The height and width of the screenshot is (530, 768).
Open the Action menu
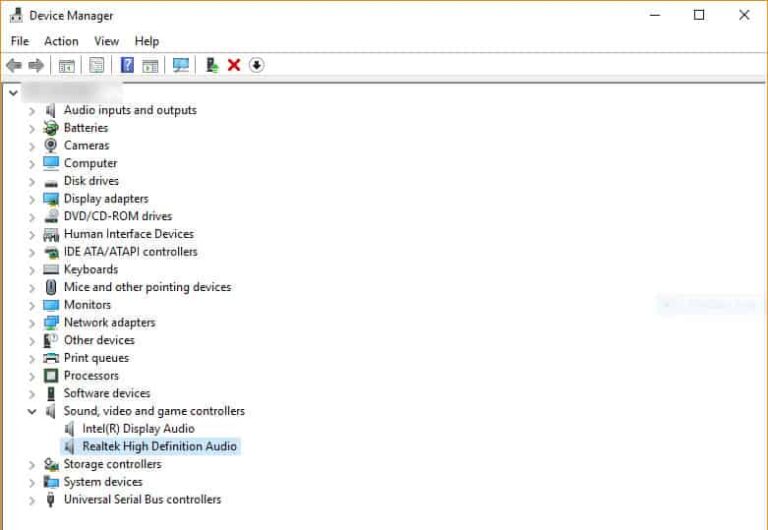point(61,41)
